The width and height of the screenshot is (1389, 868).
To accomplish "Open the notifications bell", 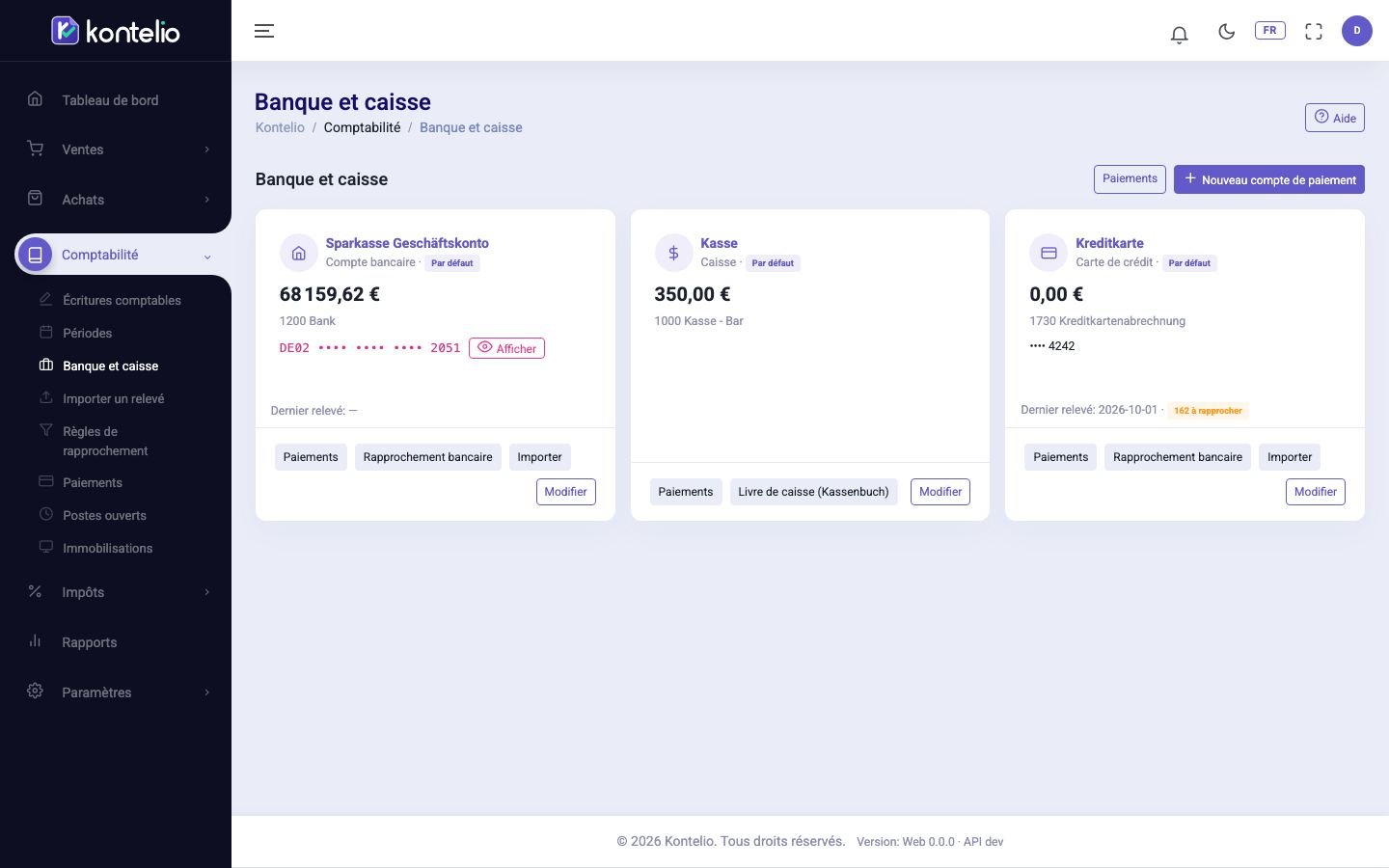I will 1179,34.
